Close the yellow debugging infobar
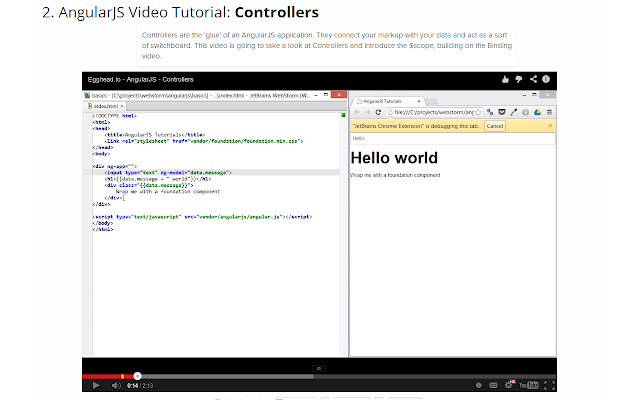640x400 pixels. point(549,126)
